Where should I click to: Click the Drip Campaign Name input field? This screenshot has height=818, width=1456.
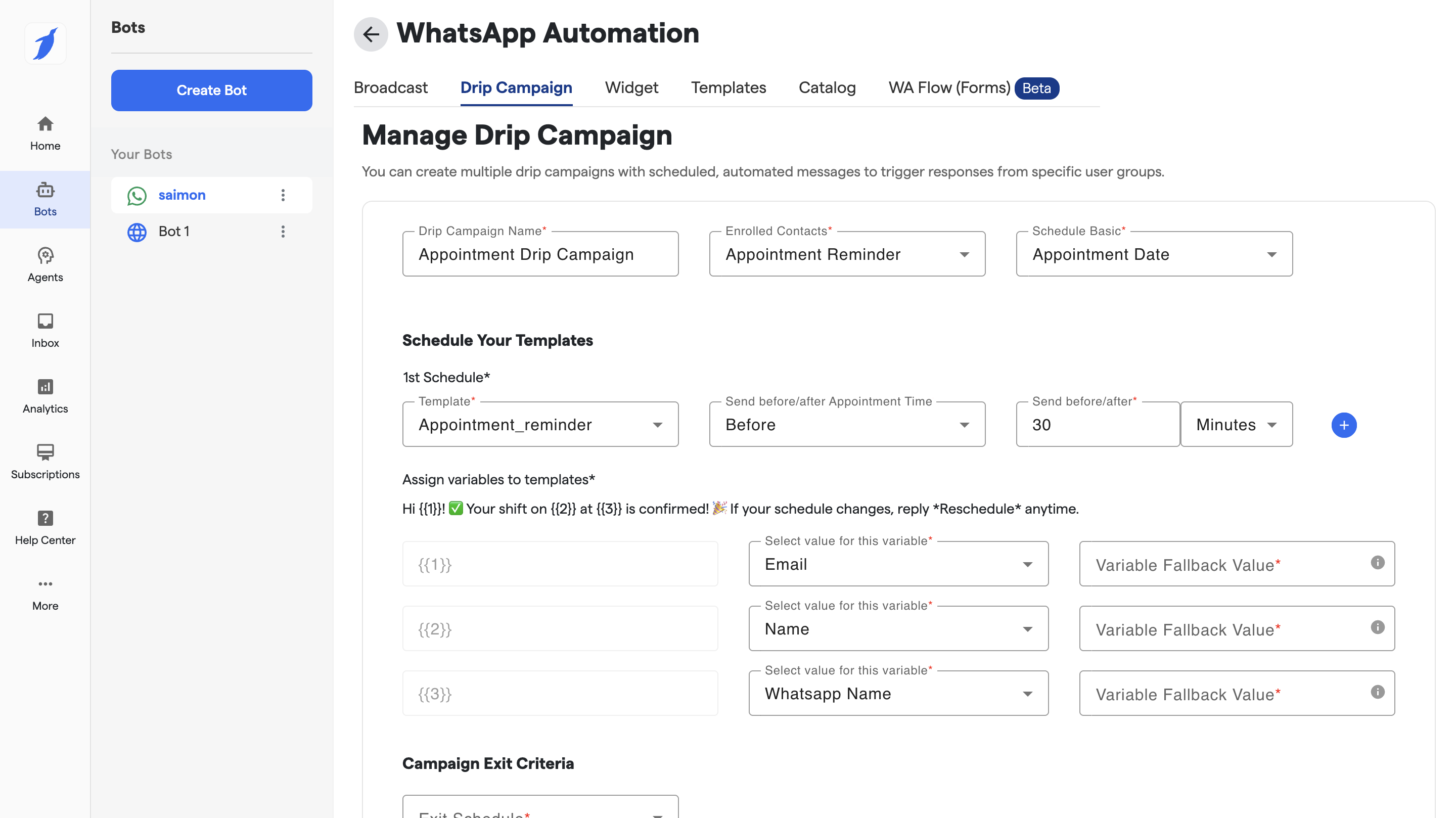click(x=540, y=254)
